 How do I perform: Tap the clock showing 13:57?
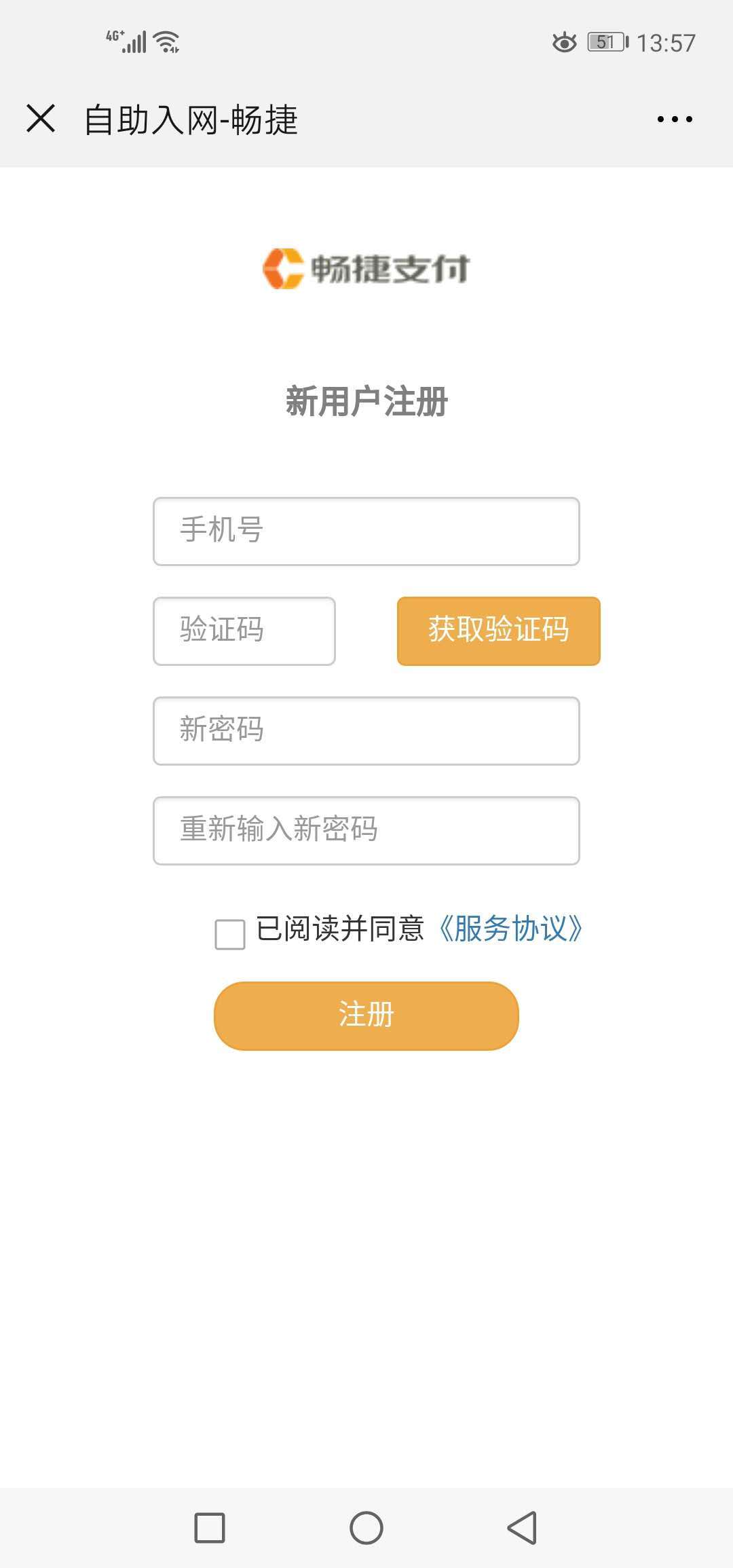[x=666, y=43]
